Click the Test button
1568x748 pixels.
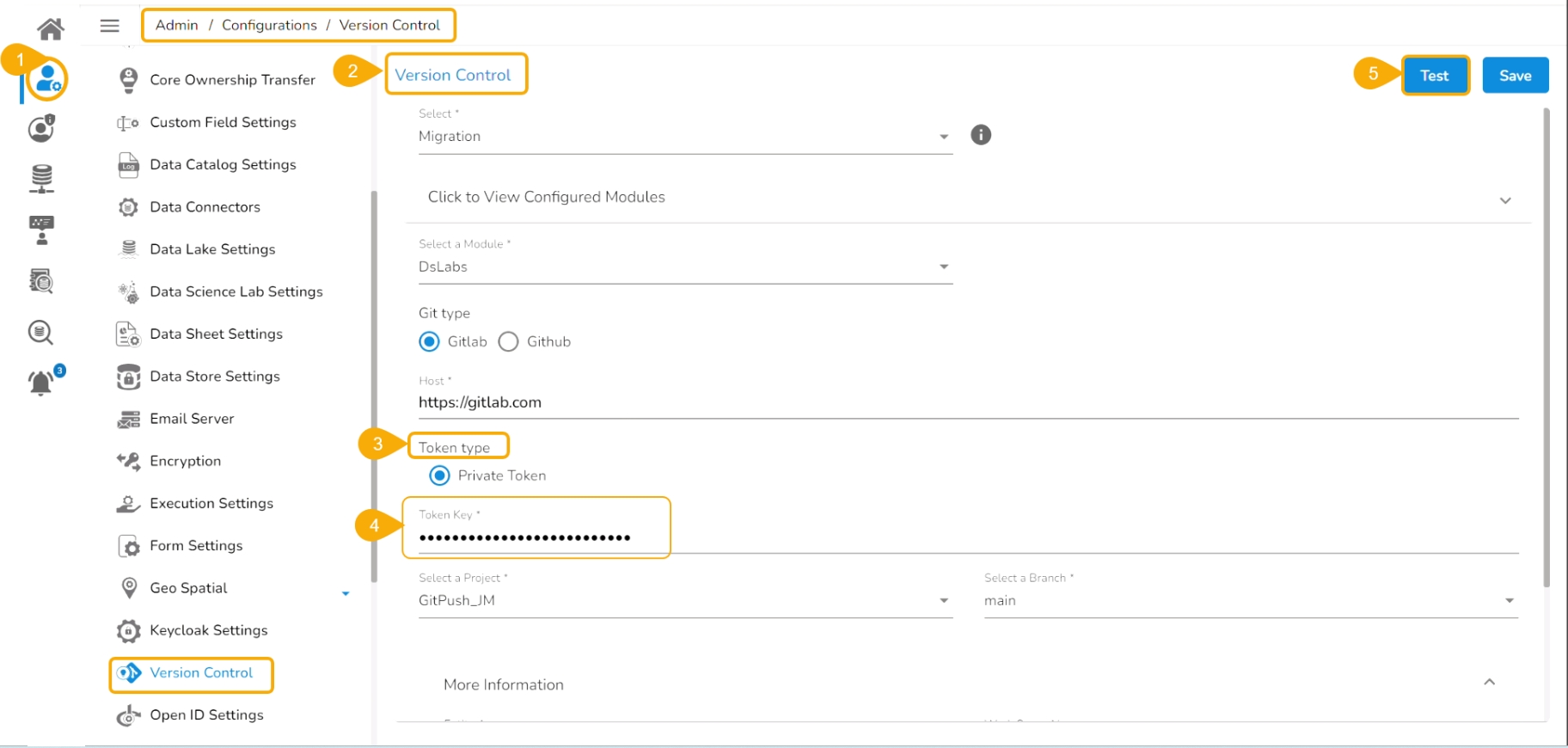click(1434, 76)
